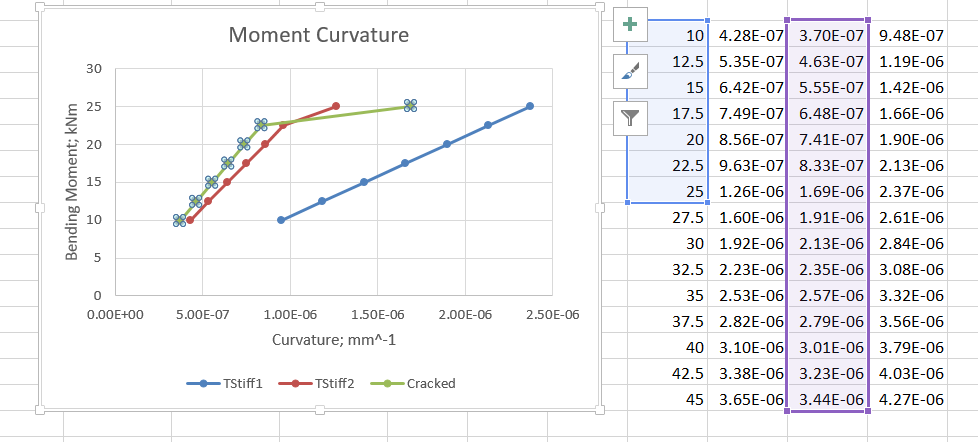Select the TStiff2 legend entry

point(325,383)
